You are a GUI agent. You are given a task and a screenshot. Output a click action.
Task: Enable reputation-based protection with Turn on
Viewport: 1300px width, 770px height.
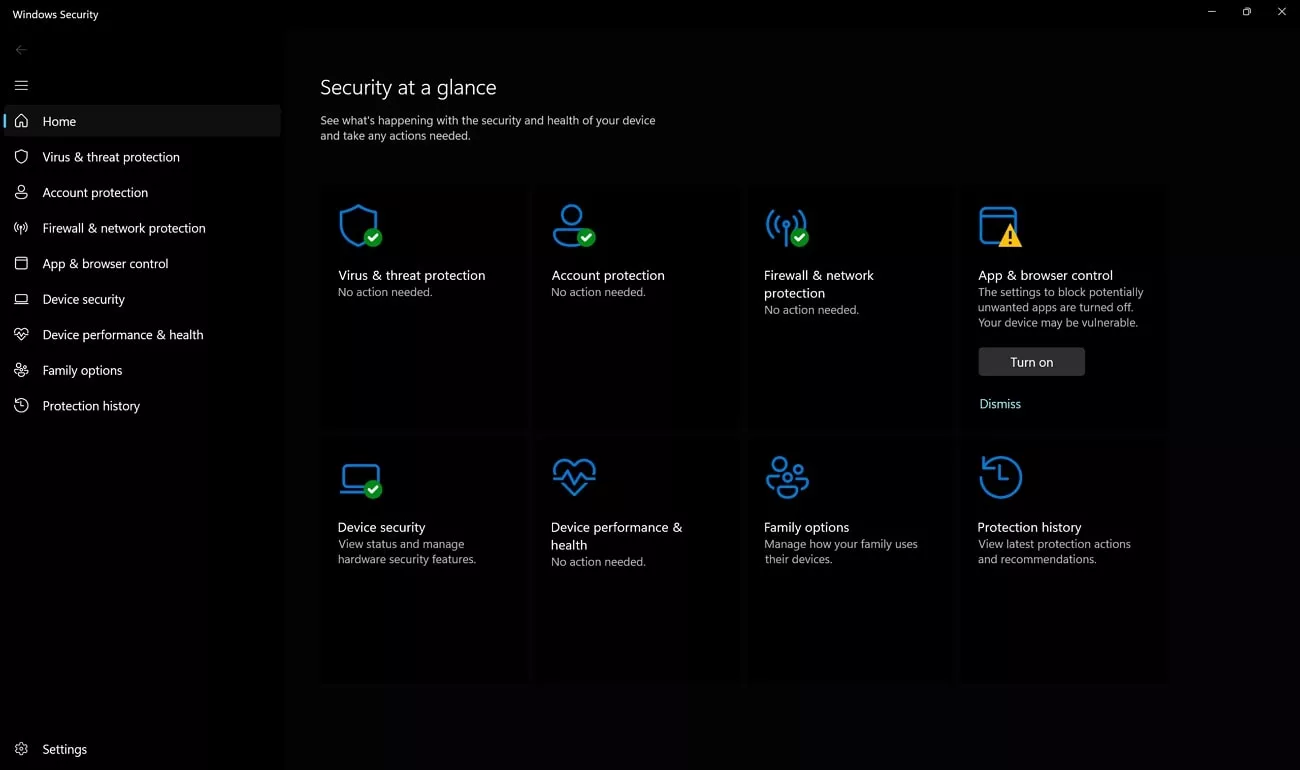click(1031, 361)
